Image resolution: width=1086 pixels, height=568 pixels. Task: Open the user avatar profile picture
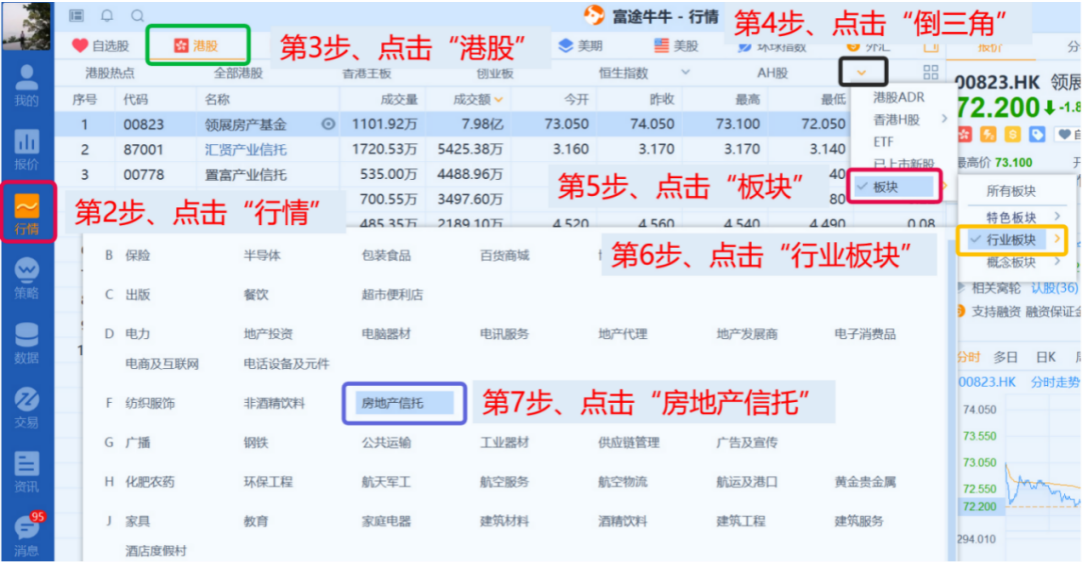pos(27,26)
